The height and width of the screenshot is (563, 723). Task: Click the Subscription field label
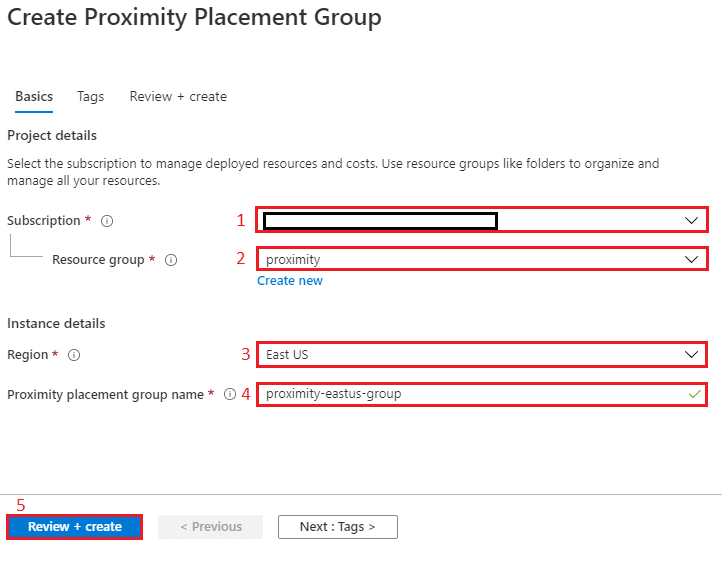(44, 221)
